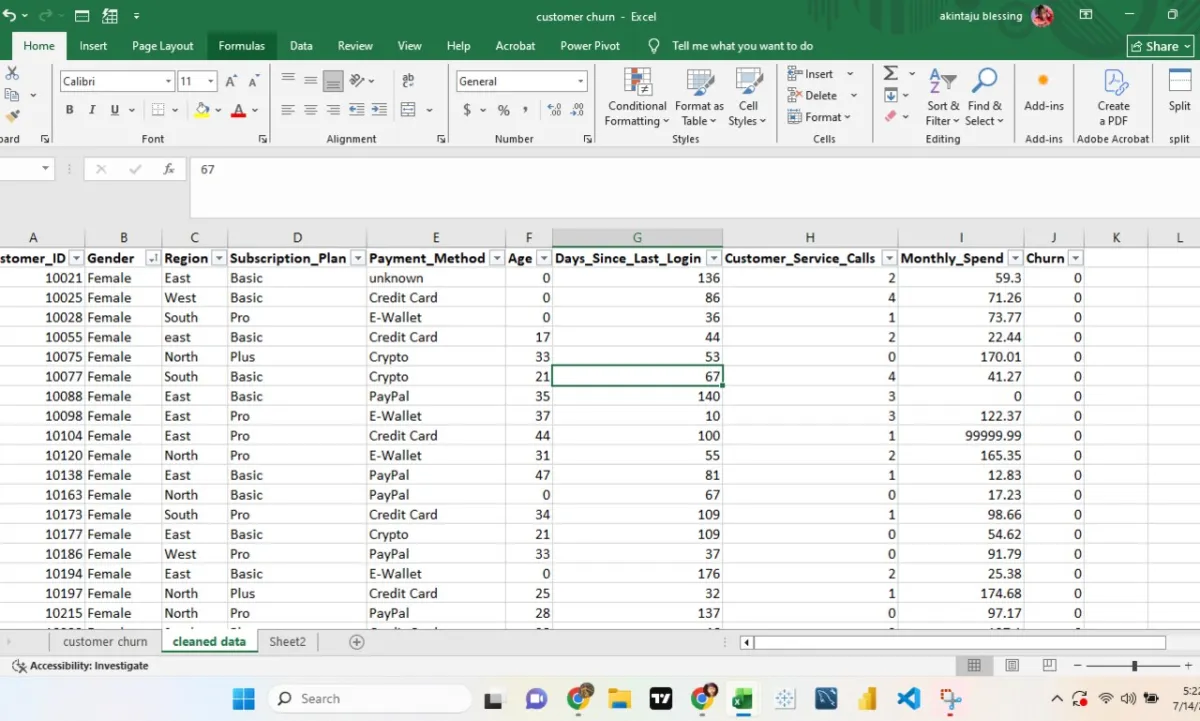Open Format as Table gallery
Screen dimensions: 1200x721
(x=699, y=98)
